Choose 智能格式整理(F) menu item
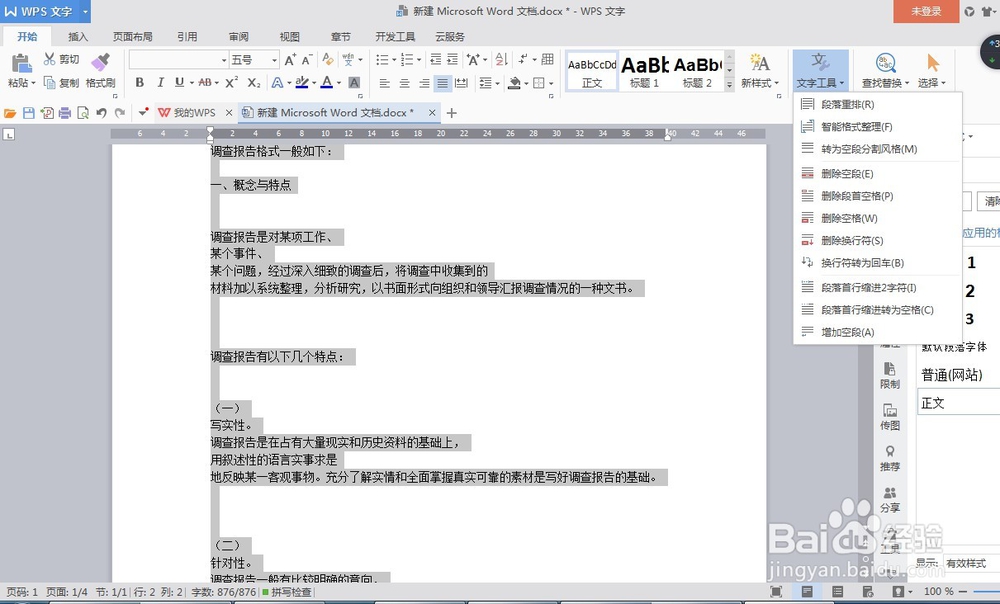1000x604 pixels. 878,126
